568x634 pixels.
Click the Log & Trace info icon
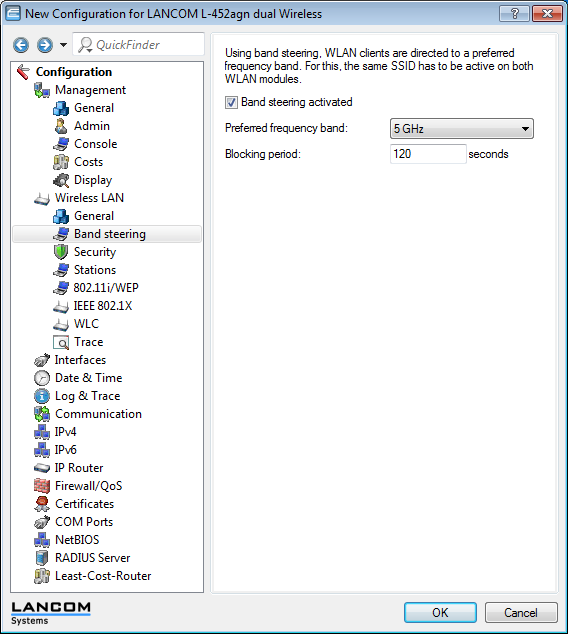pyautogui.click(x=42, y=396)
